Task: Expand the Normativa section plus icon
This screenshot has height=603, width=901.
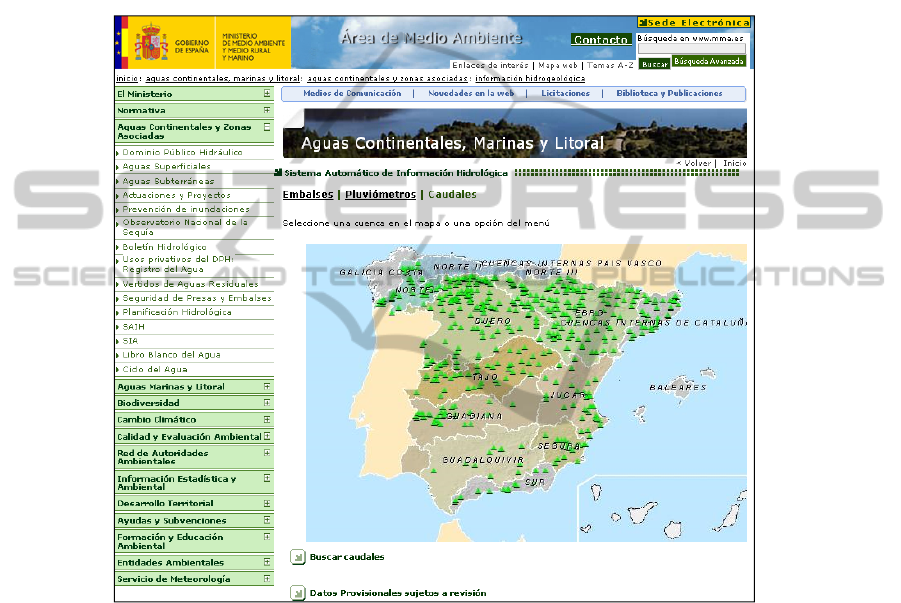Action: click(x=267, y=110)
